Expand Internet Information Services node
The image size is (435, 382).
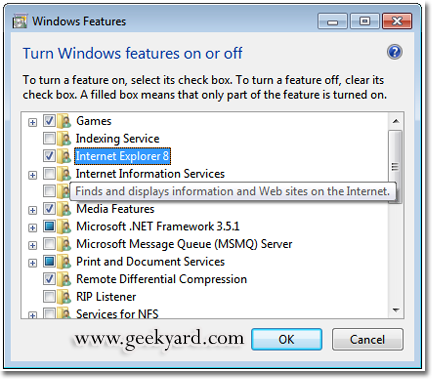[32, 175]
